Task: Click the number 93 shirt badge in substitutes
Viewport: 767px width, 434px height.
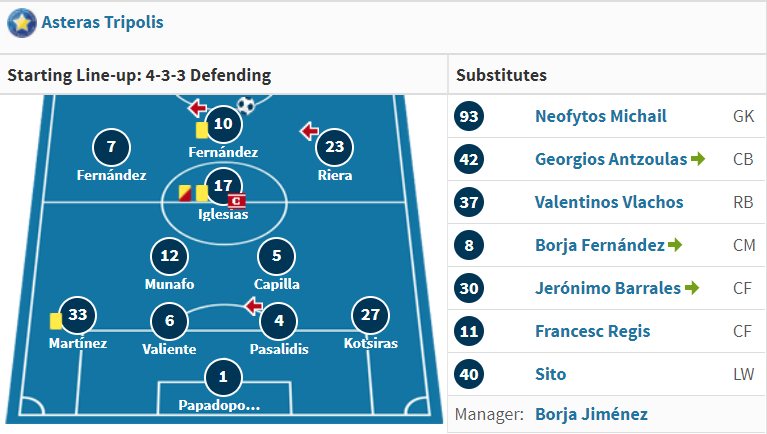Action: pos(469,116)
